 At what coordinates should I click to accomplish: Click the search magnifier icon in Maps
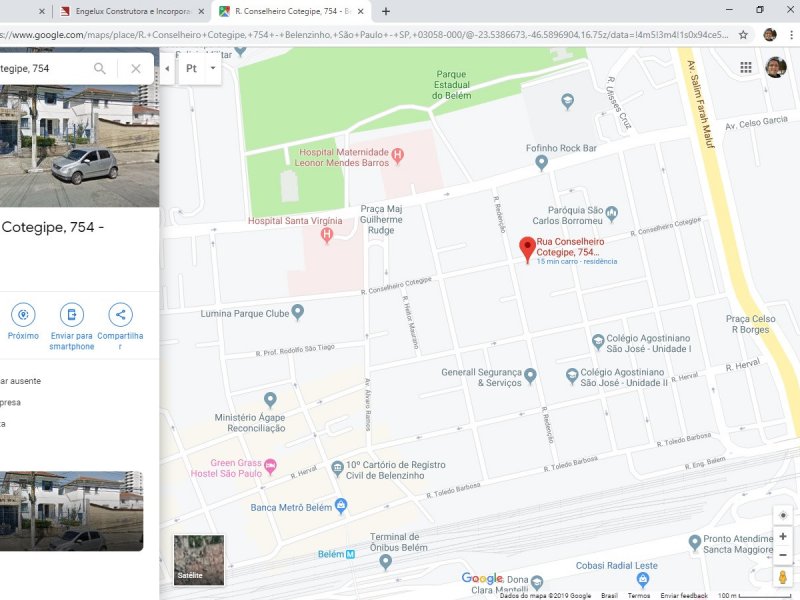click(99, 68)
